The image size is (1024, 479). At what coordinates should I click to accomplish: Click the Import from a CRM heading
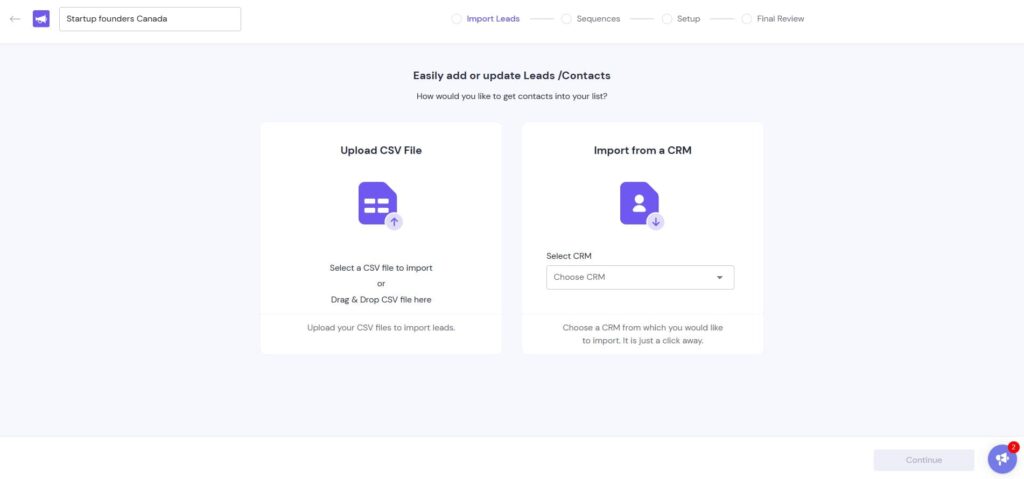(643, 150)
